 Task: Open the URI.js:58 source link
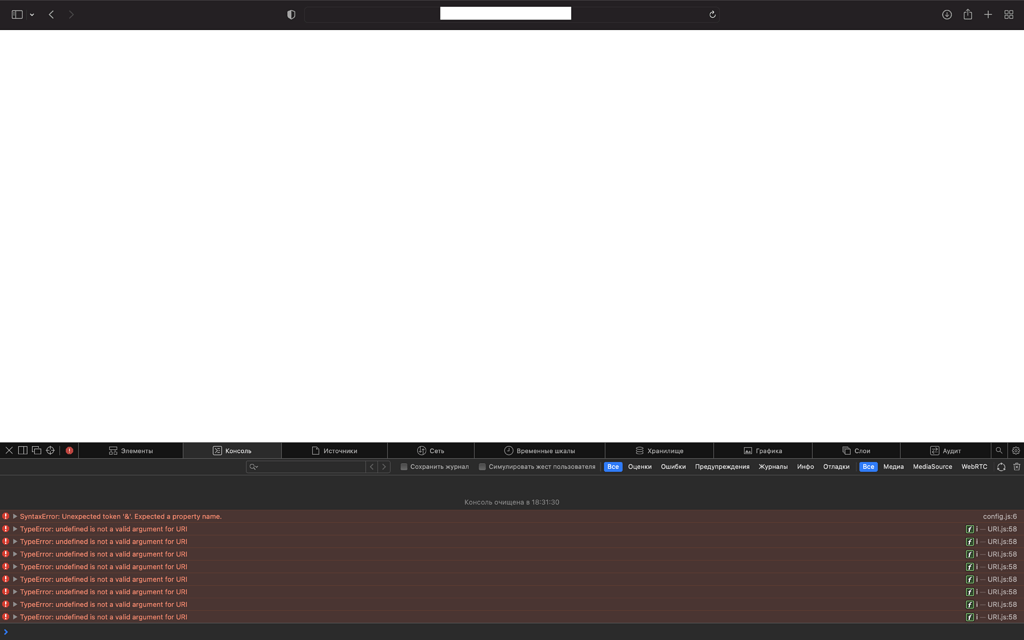coord(1000,528)
